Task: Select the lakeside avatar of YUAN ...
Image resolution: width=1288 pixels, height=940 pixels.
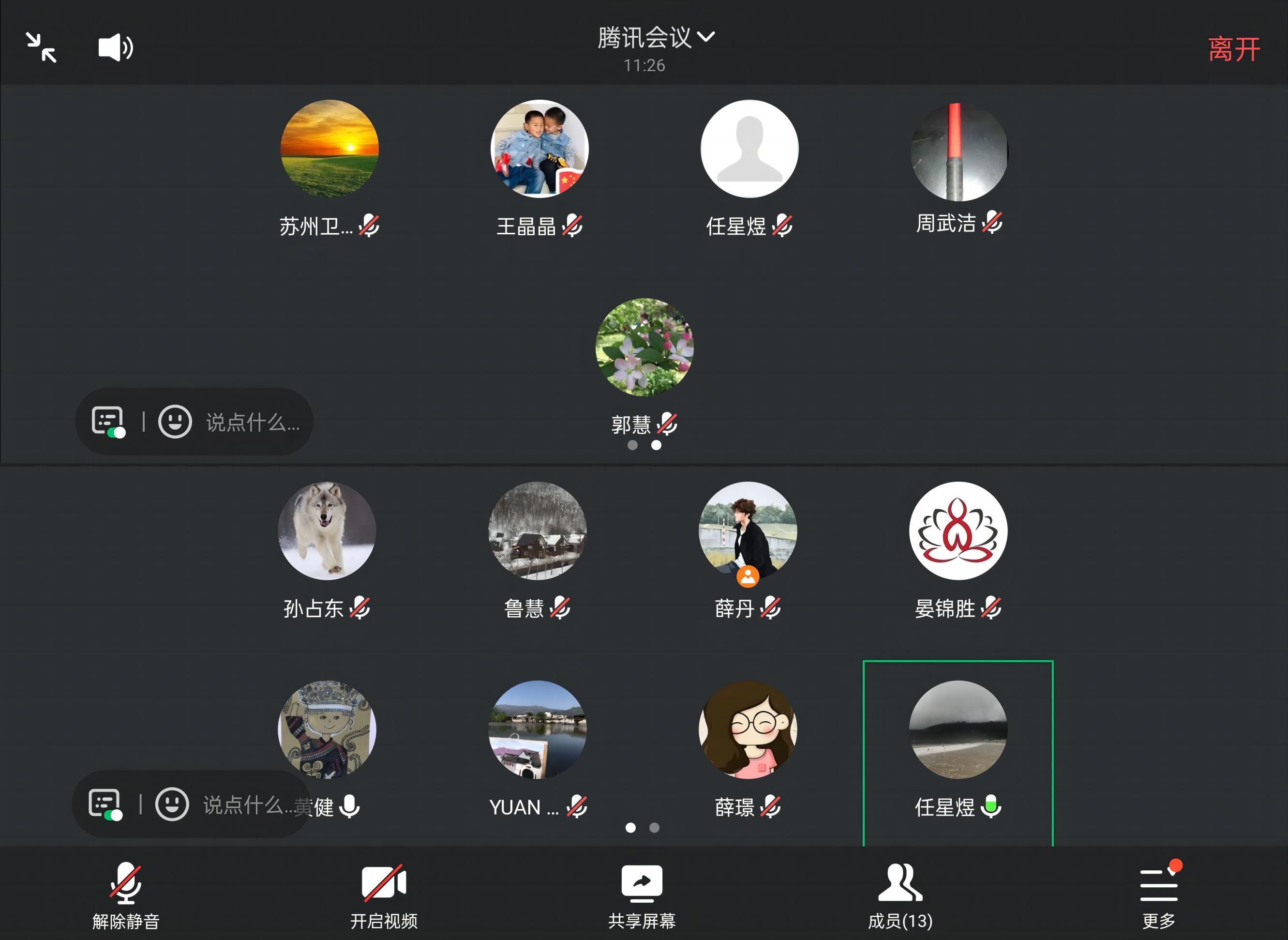Action: [x=538, y=729]
